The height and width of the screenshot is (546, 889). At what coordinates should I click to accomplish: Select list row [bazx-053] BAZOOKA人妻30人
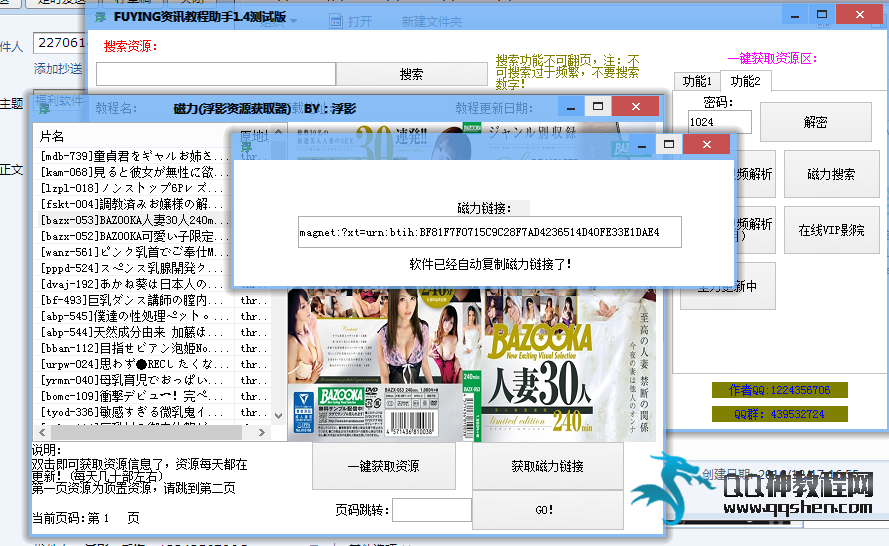pyautogui.click(x=134, y=220)
